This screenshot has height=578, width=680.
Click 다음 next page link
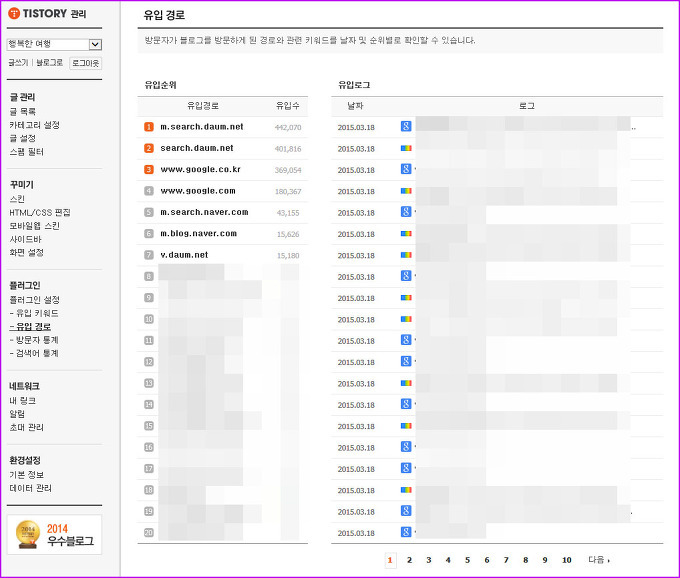(x=599, y=560)
